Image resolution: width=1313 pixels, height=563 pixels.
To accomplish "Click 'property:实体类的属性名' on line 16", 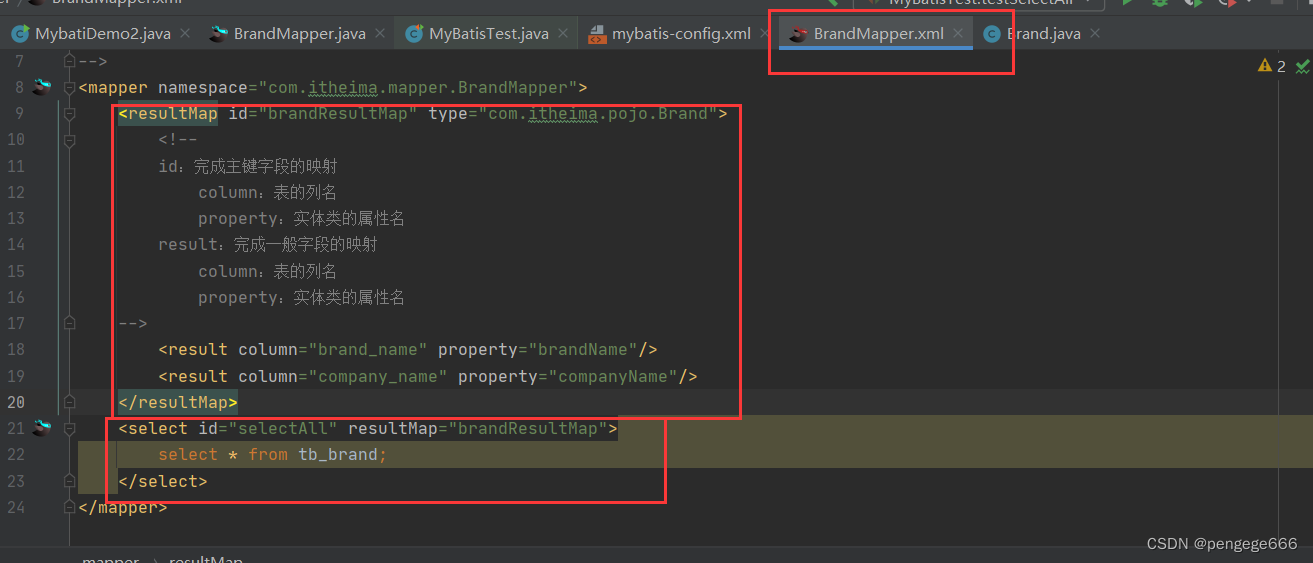I will point(301,297).
